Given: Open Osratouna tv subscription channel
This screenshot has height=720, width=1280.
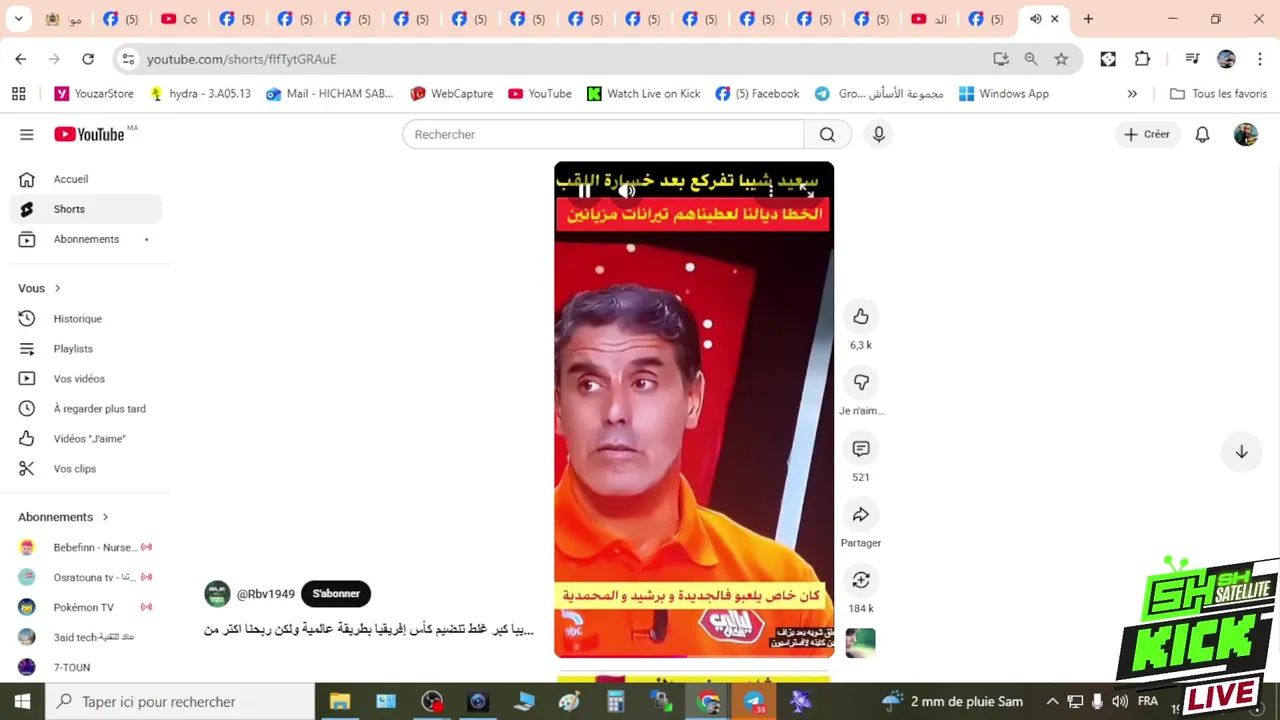Looking at the screenshot, I should pyautogui.click(x=86, y=578).
